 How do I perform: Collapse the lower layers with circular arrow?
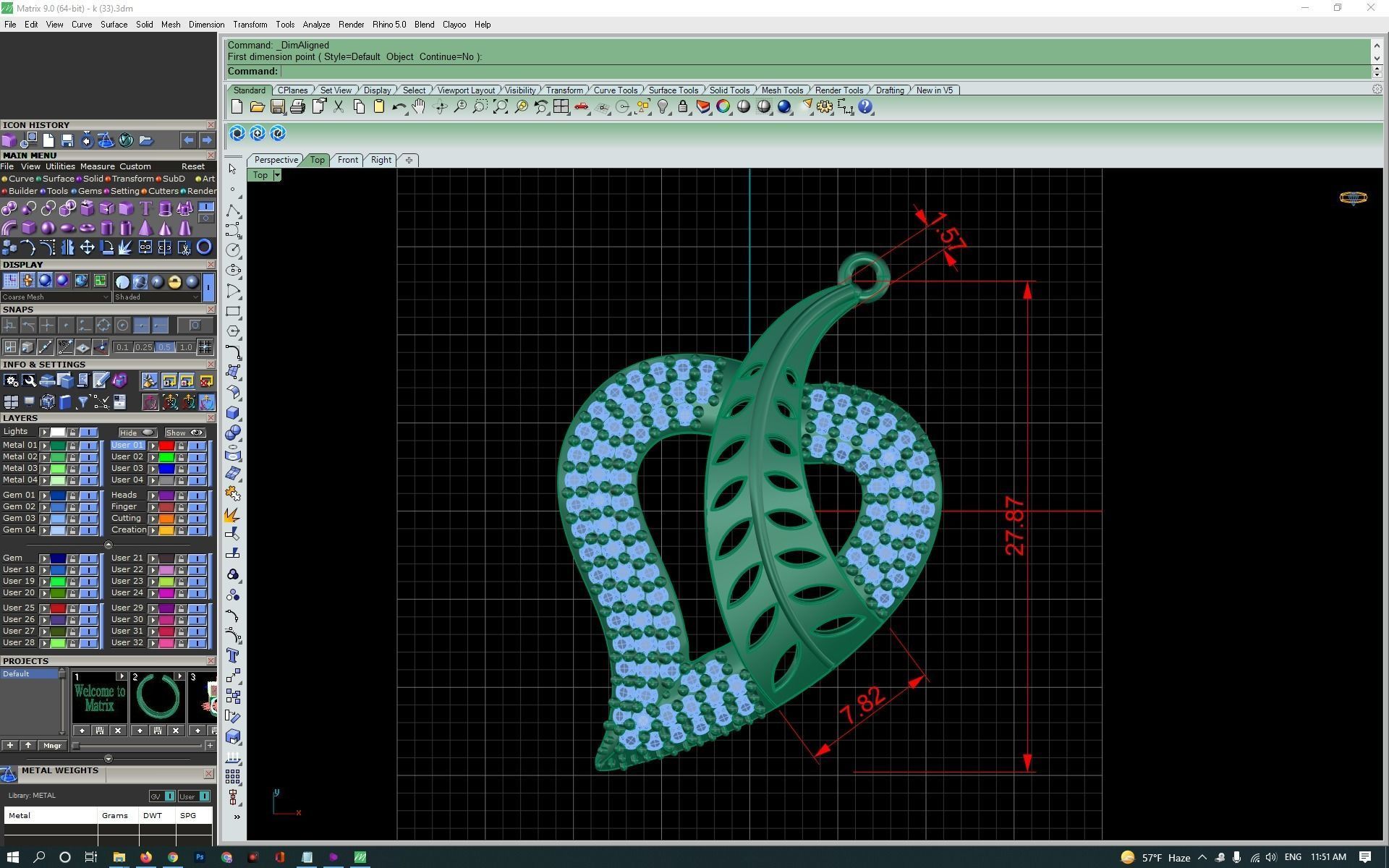(109, 545)
